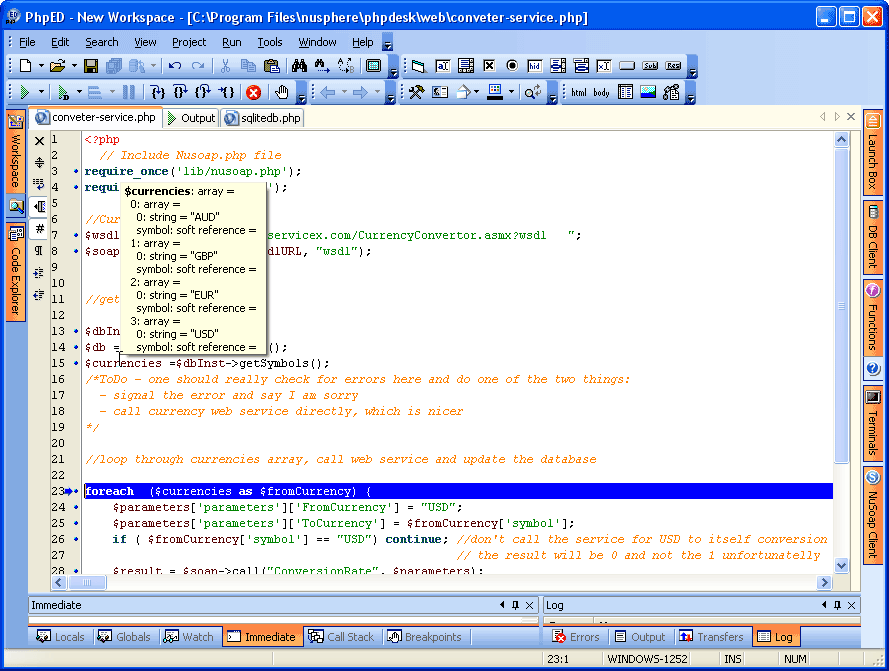The height and width of the screenshot is (671, 889).
Task: Click the Save floppy disk icon
Action: [x=91, y=66]
